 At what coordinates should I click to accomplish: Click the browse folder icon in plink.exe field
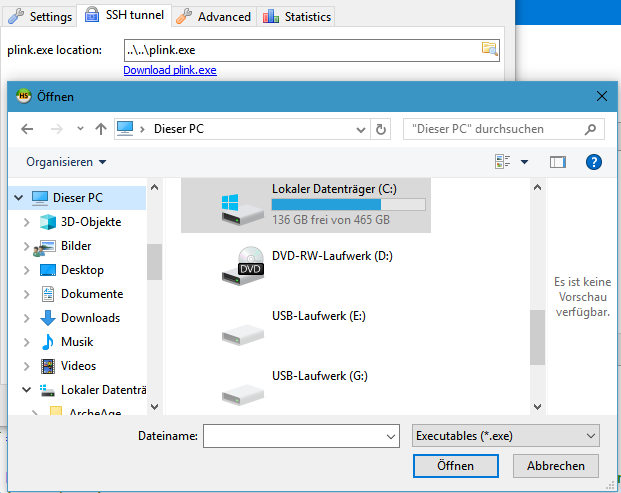click(x=490, y=49)
